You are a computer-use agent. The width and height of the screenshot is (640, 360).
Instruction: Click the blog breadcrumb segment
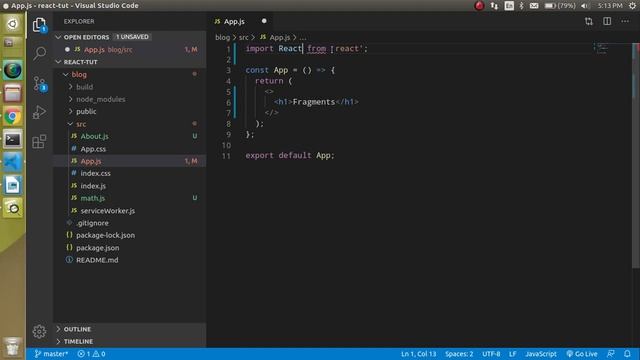tap(222, 37)
